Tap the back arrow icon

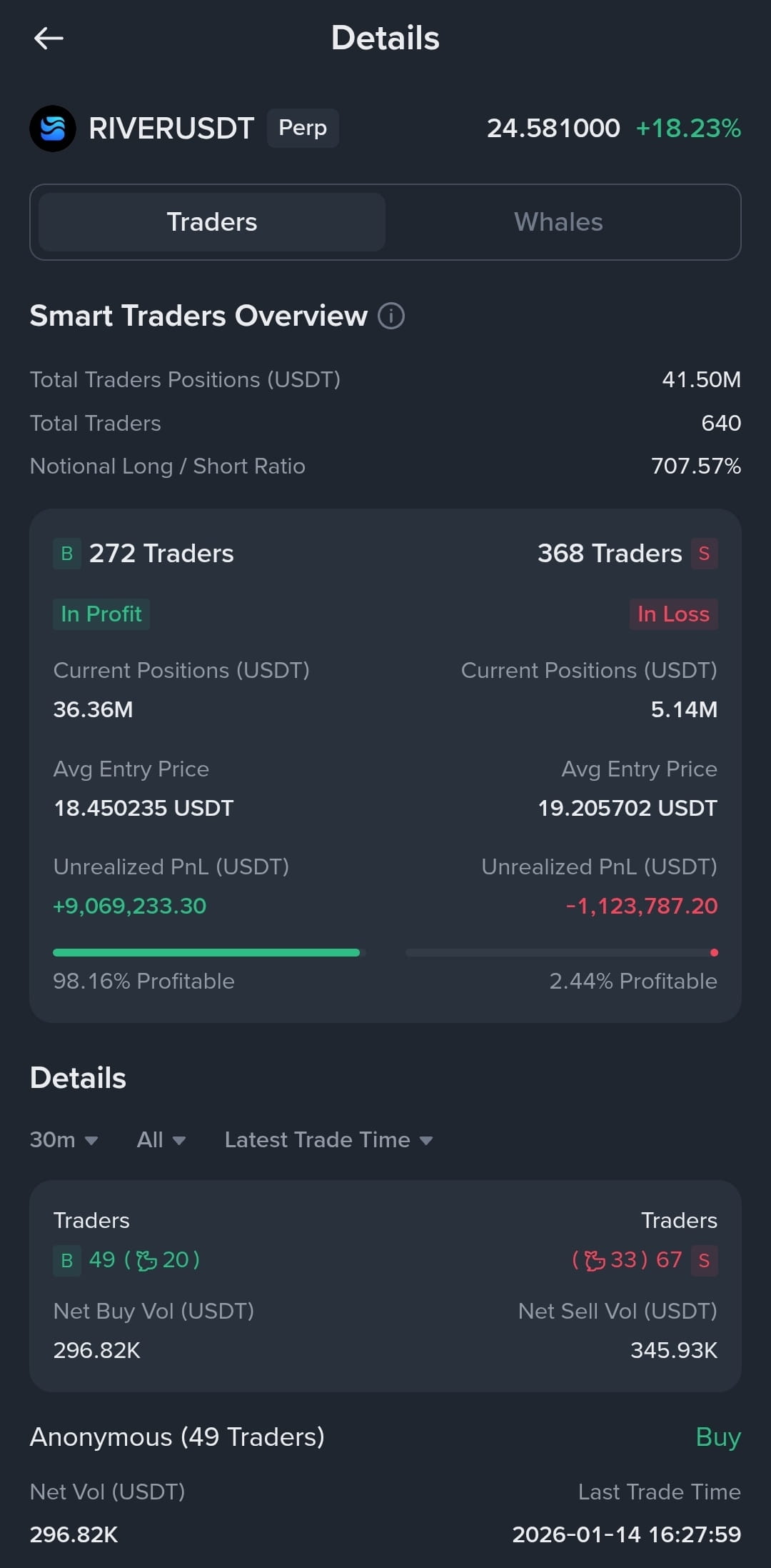click(49, 38)
